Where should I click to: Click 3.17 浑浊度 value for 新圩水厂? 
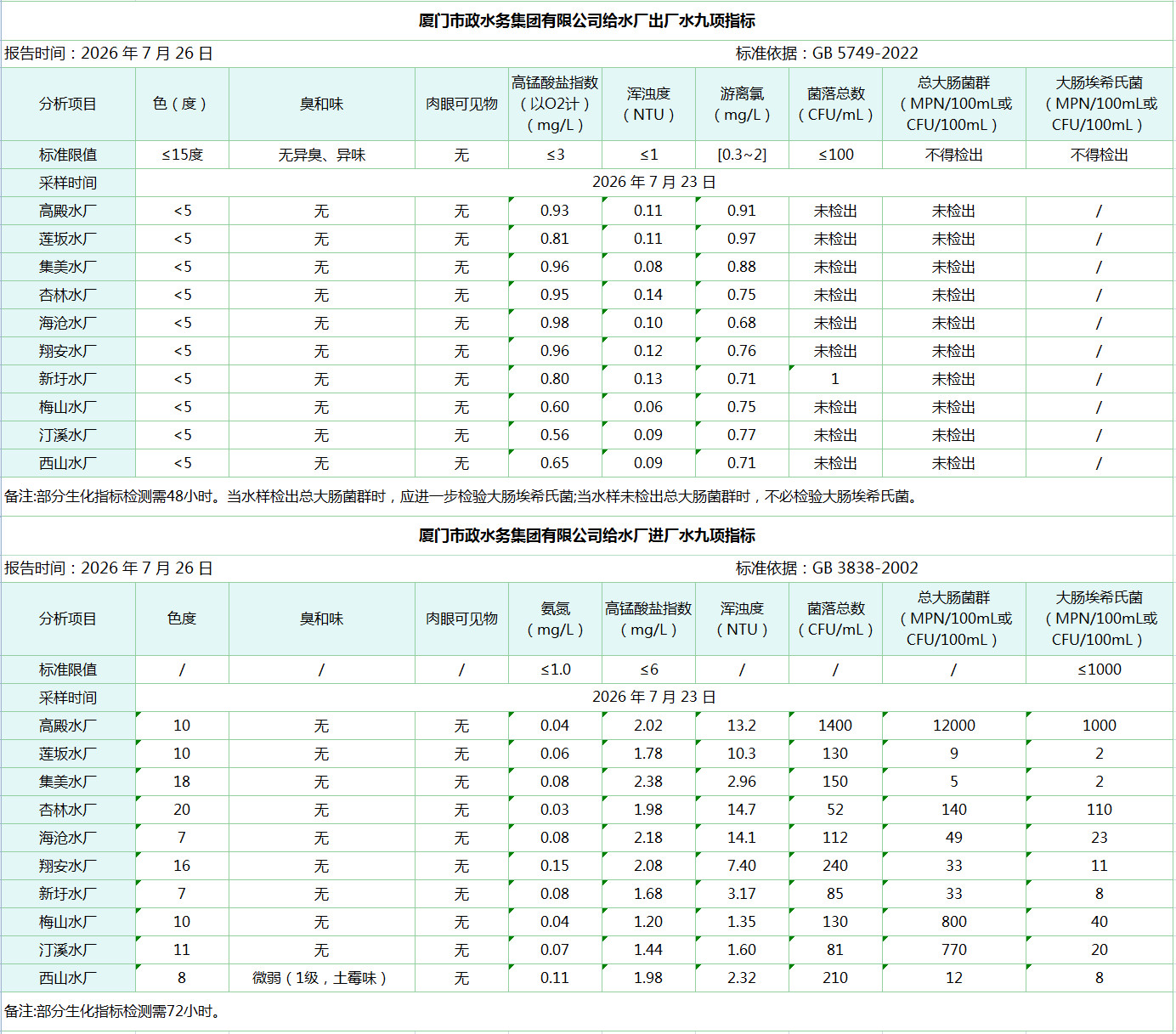(742, 894)
